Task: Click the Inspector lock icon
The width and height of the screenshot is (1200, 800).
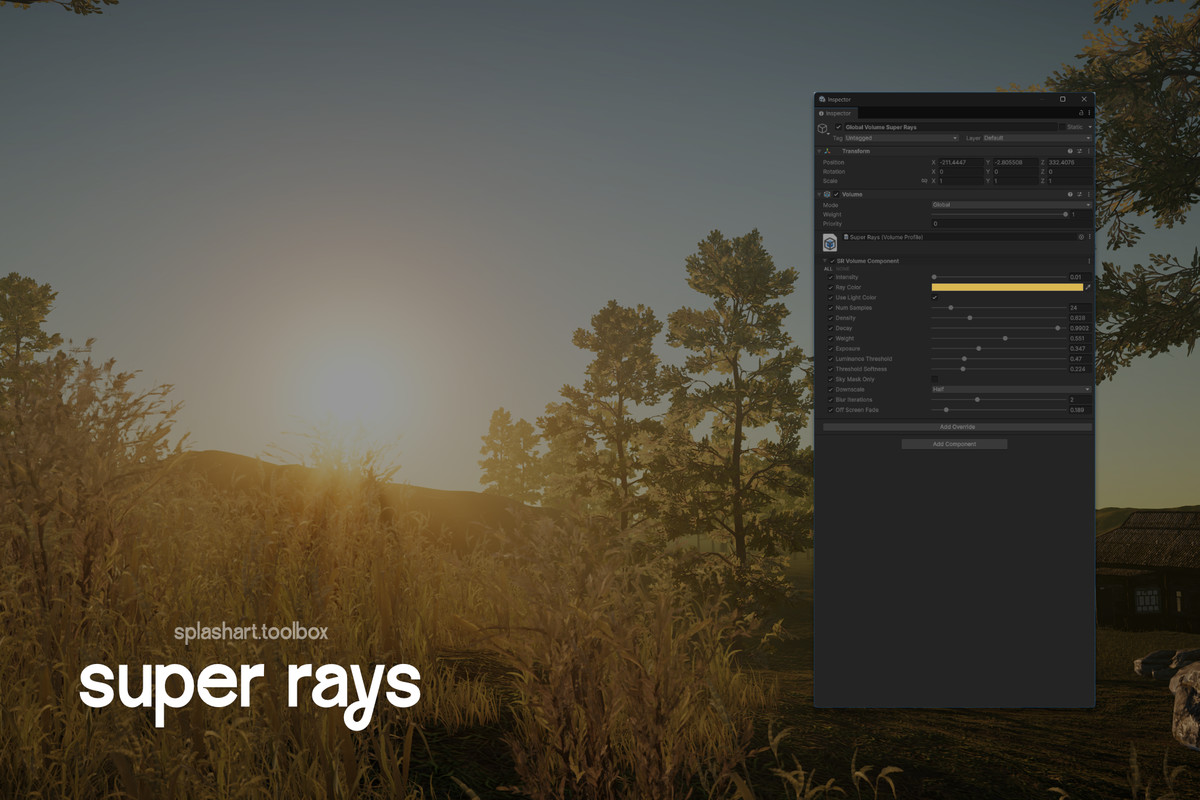Action: [x=1081, y=113]
